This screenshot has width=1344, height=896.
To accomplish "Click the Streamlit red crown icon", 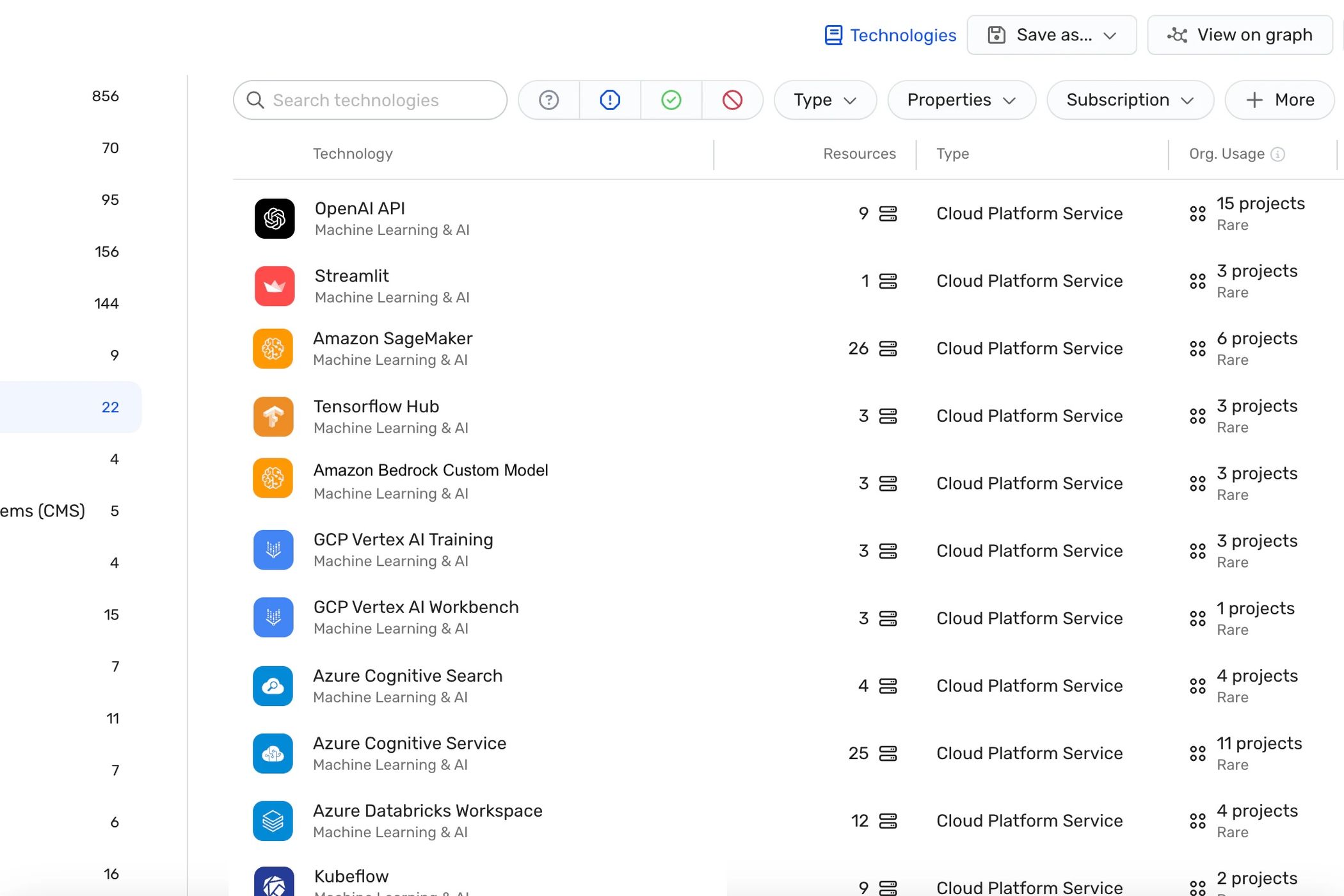I will click(x=274, y=286).
